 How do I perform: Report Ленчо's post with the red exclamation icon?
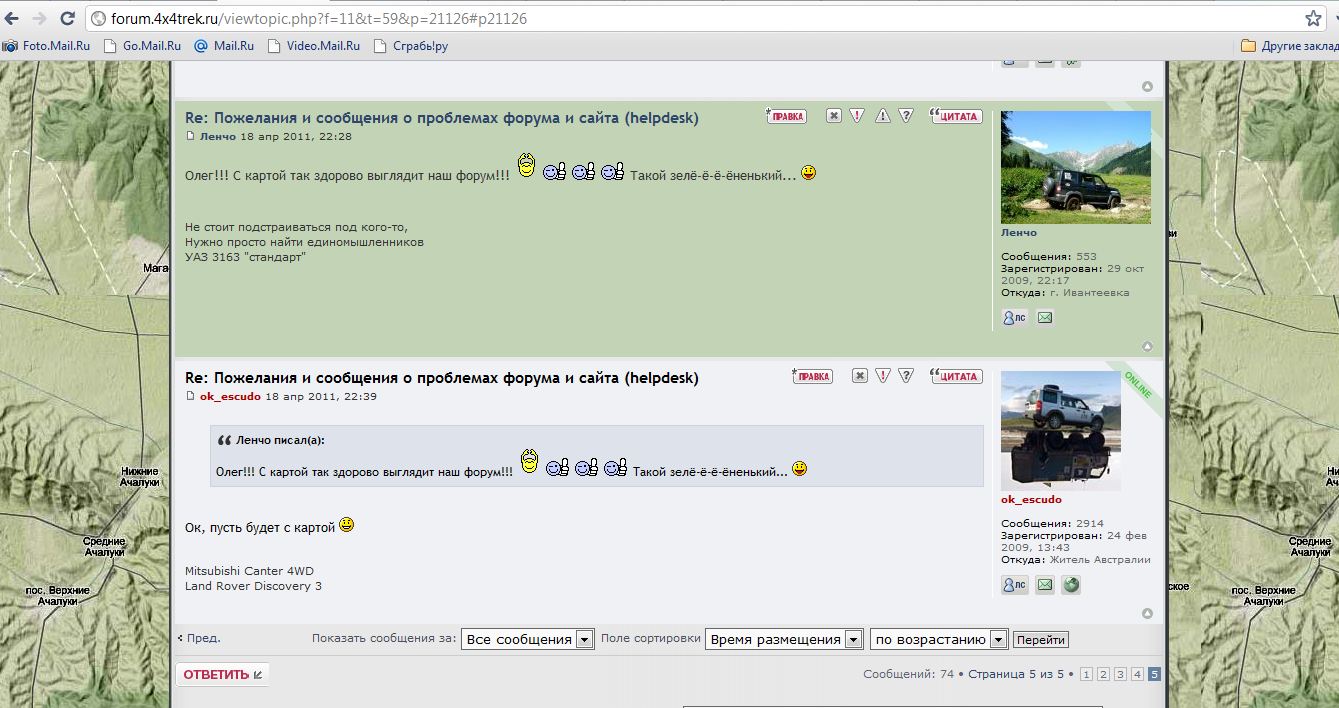pos(857,116)
